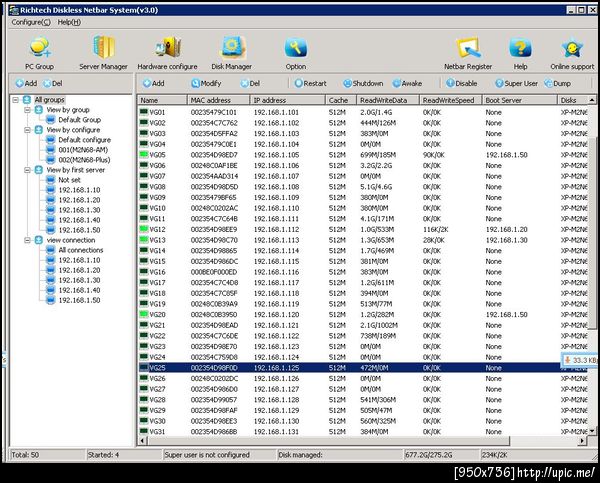Sort by ReadWriteSpeed column header
This screenshot has width=600, height=483.
[x=451, y=100]
